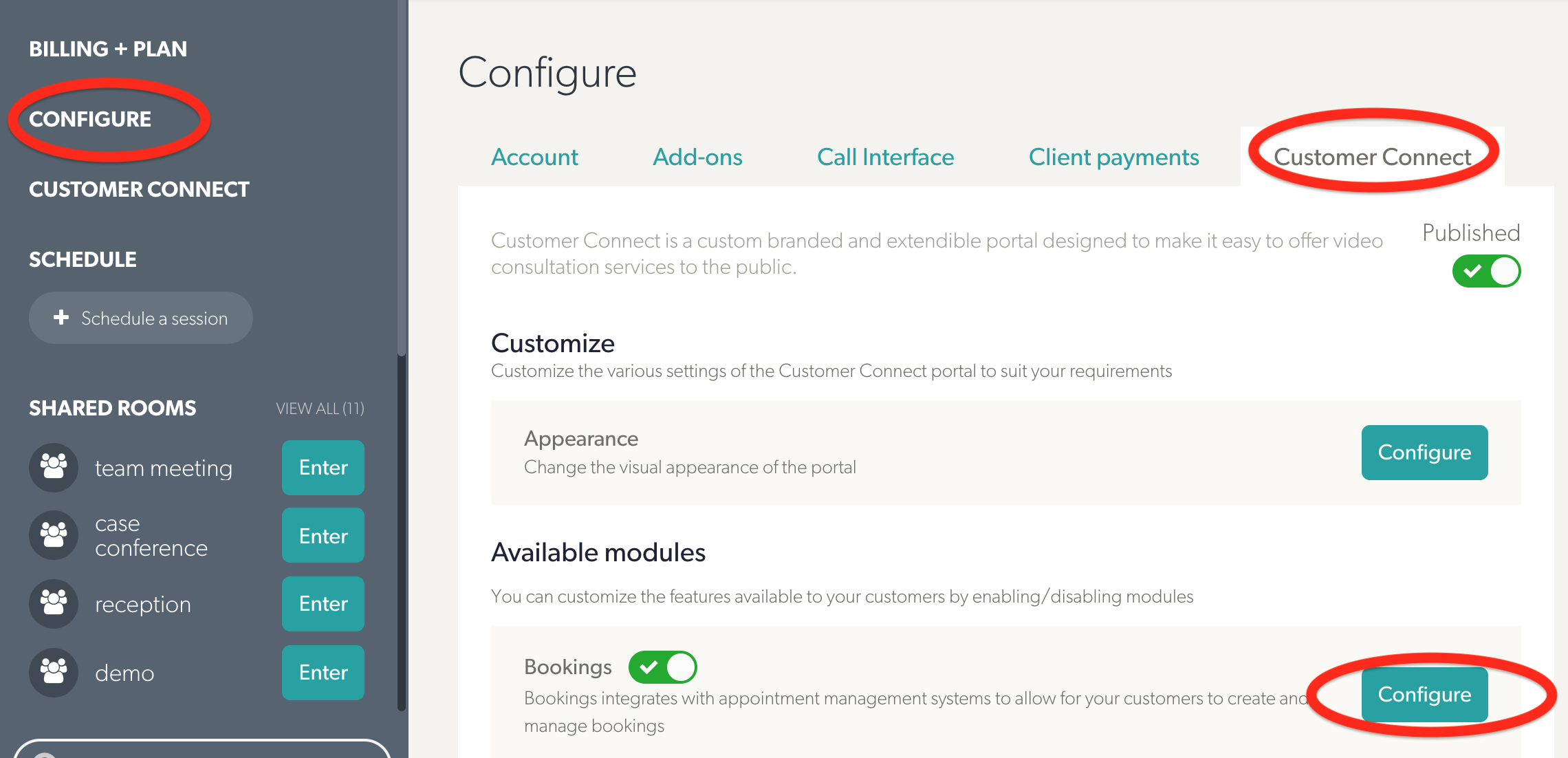
Task: Open the Schedule section in sidebar
Action: point(83,259)
